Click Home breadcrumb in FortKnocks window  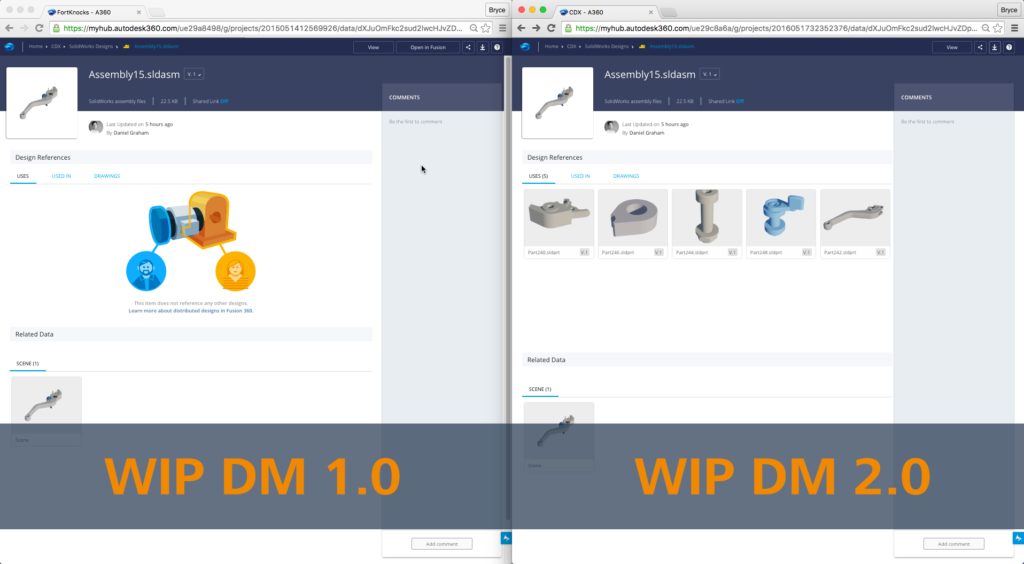35,46
